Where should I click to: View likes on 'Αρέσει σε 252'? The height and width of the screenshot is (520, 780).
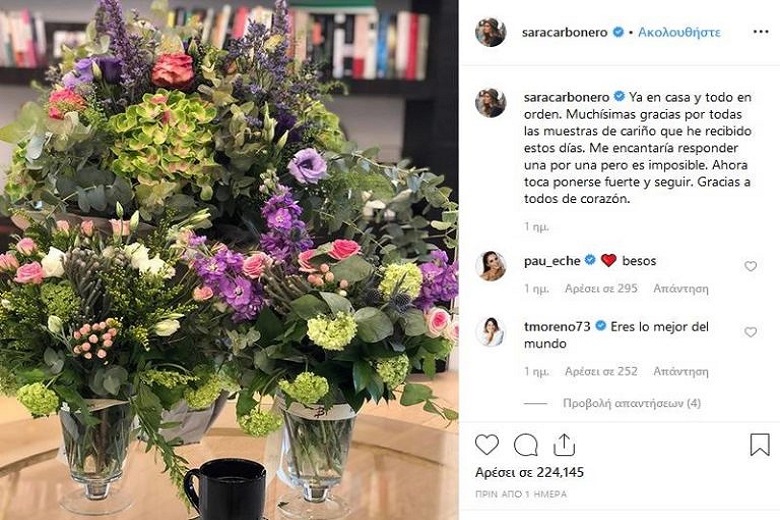click(601, 371)
